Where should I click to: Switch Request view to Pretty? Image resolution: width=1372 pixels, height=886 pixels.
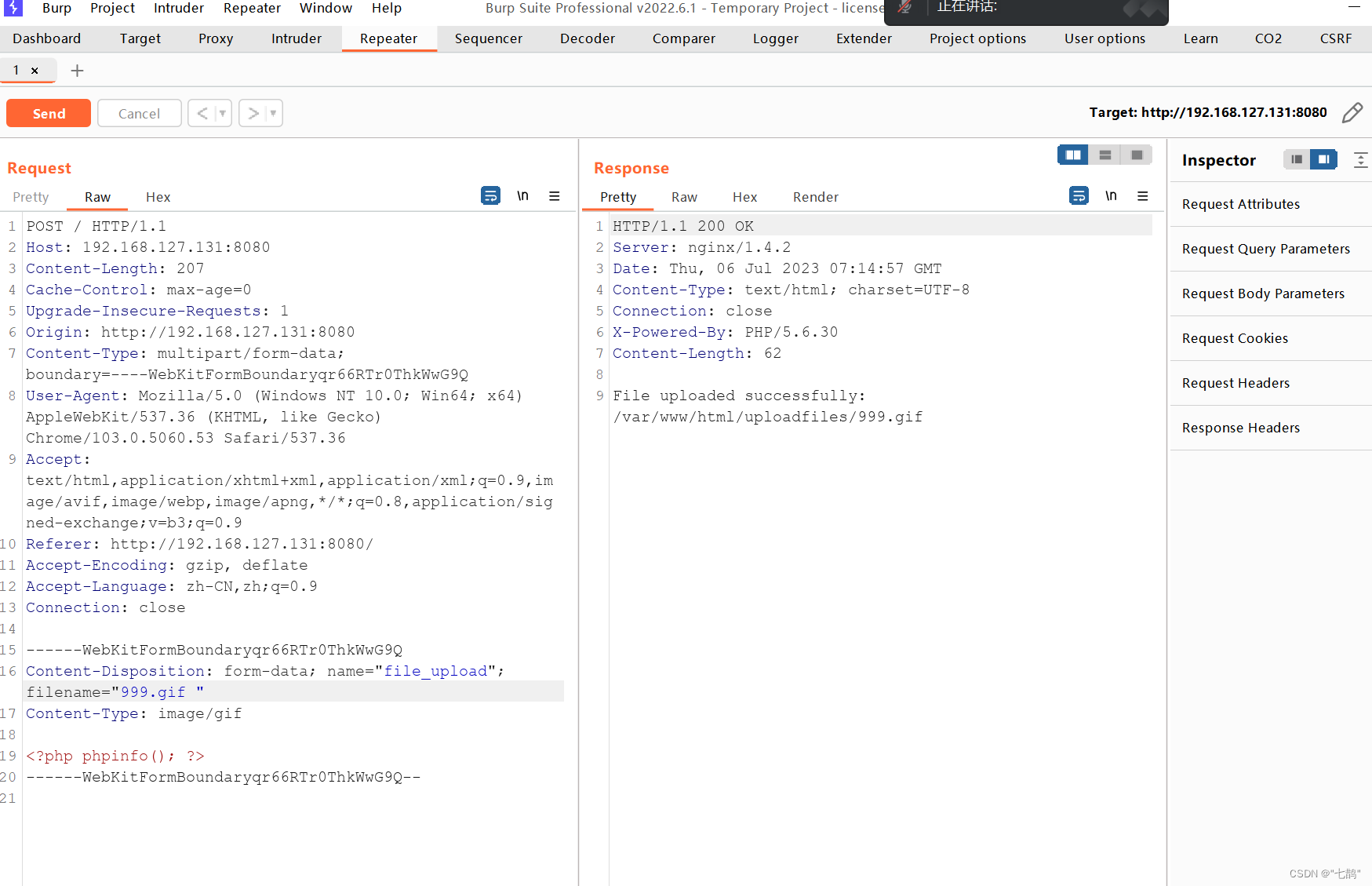pos(31,197)
